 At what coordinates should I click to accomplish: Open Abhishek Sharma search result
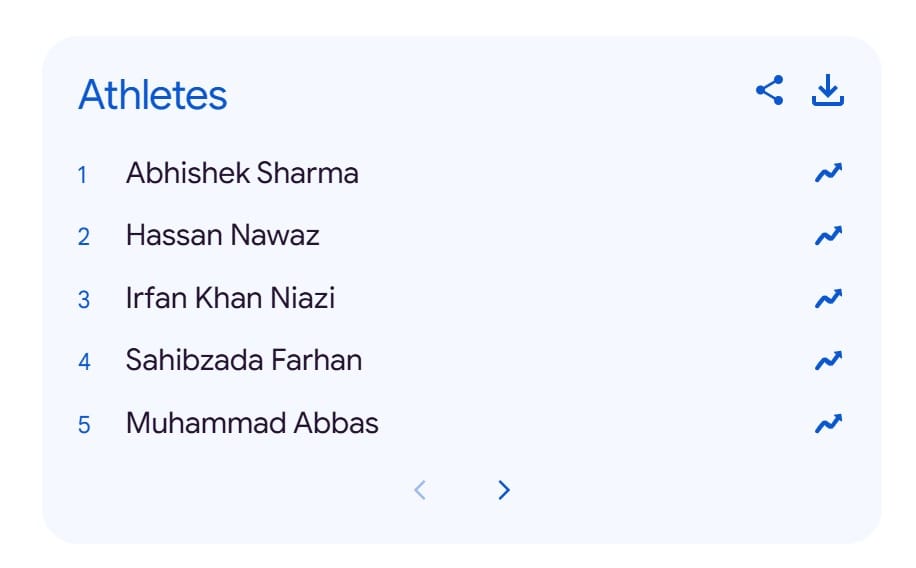pyautogui.click(x=242, y=174)
